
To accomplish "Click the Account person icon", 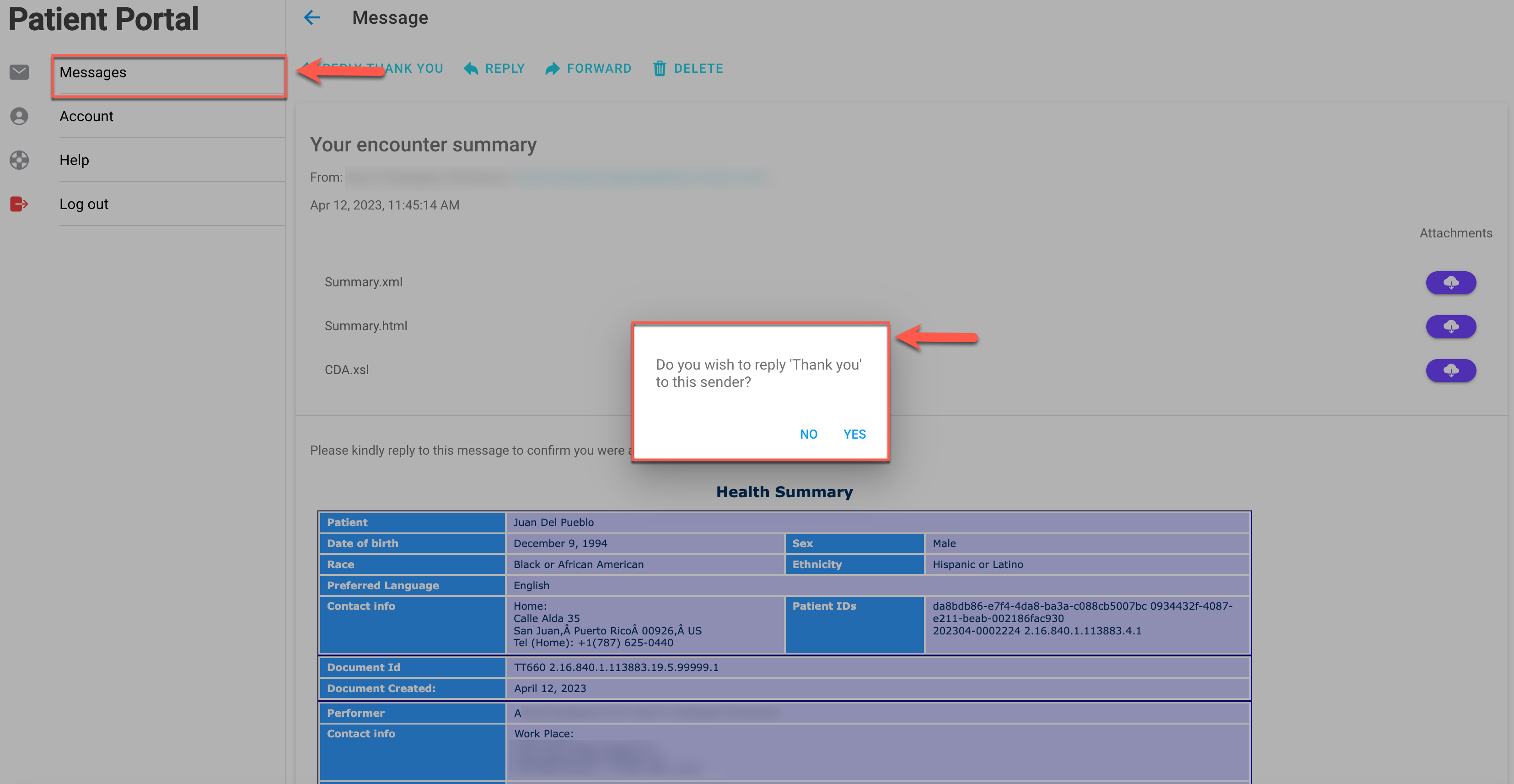I will click(19, 116).
